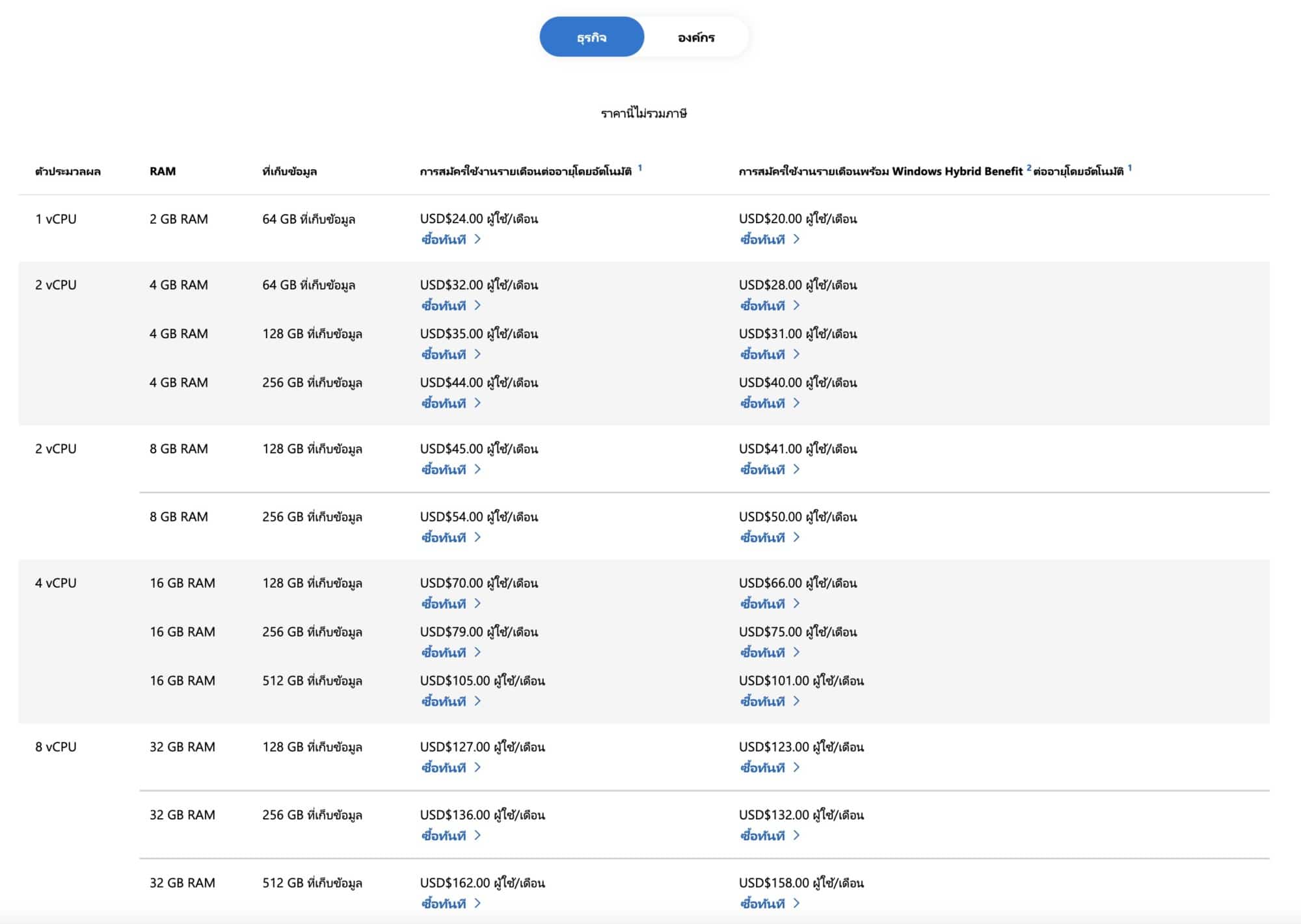
Task: Click the 2 GB RAM cell
Action: click(179, 219)
